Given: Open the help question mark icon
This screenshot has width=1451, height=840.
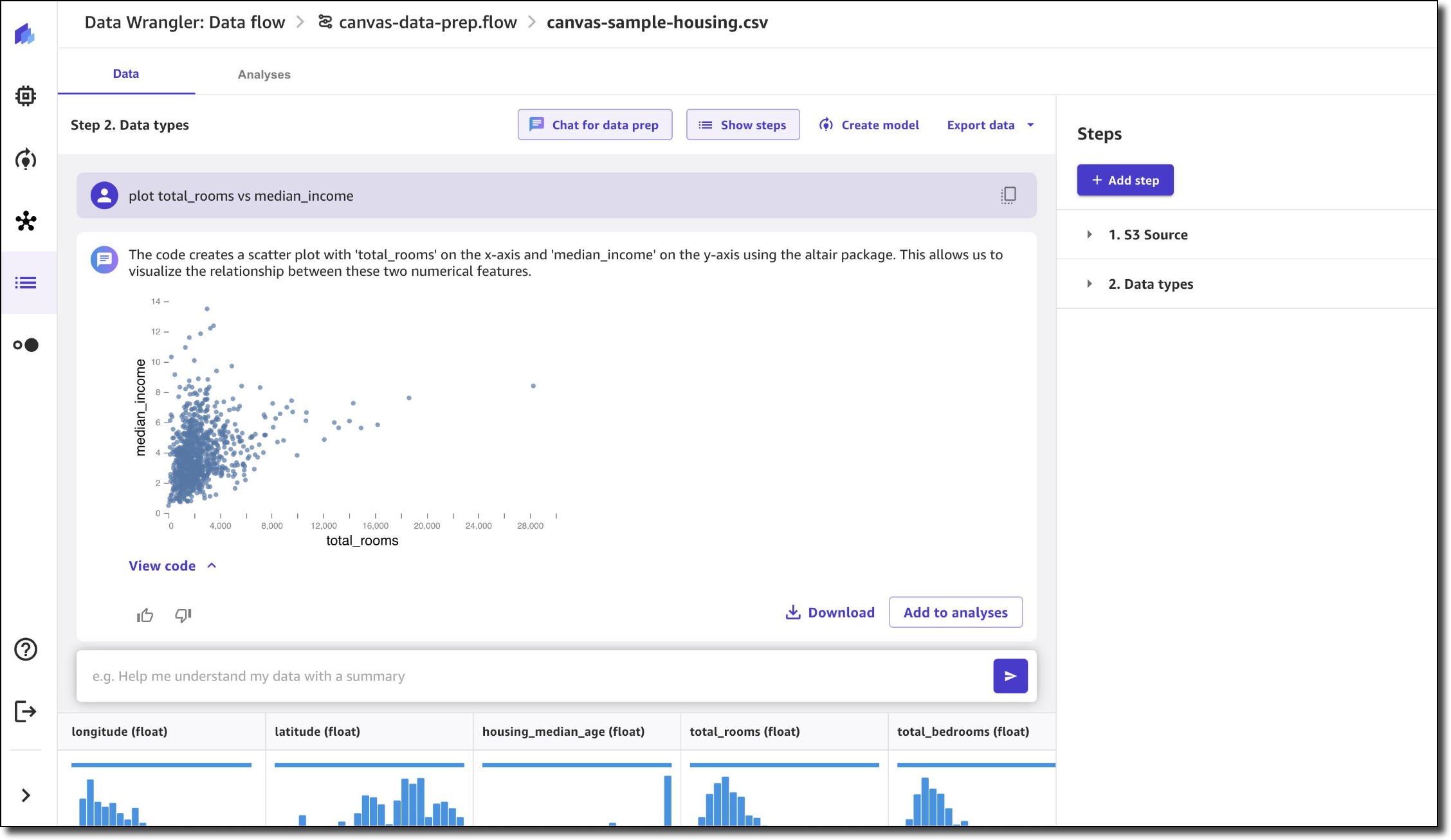Looking at the screenshot, I should pyautogui.click(x=26, y=650).
